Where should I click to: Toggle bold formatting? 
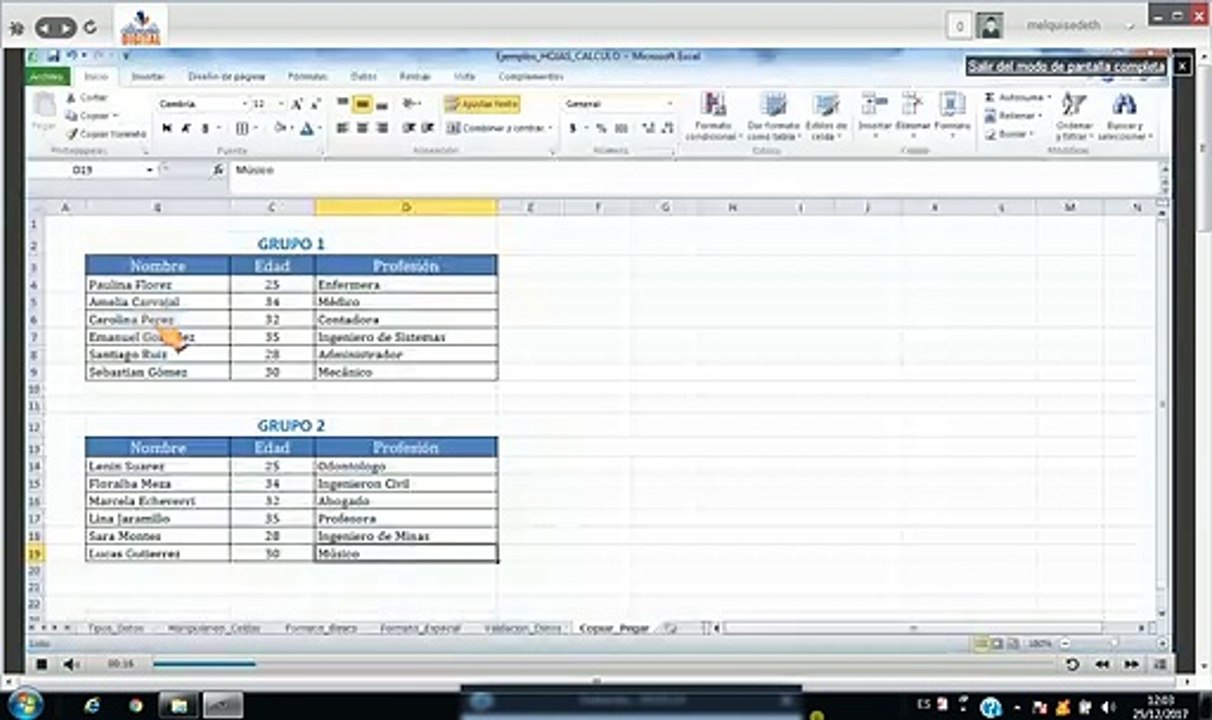tap(167, 128)
